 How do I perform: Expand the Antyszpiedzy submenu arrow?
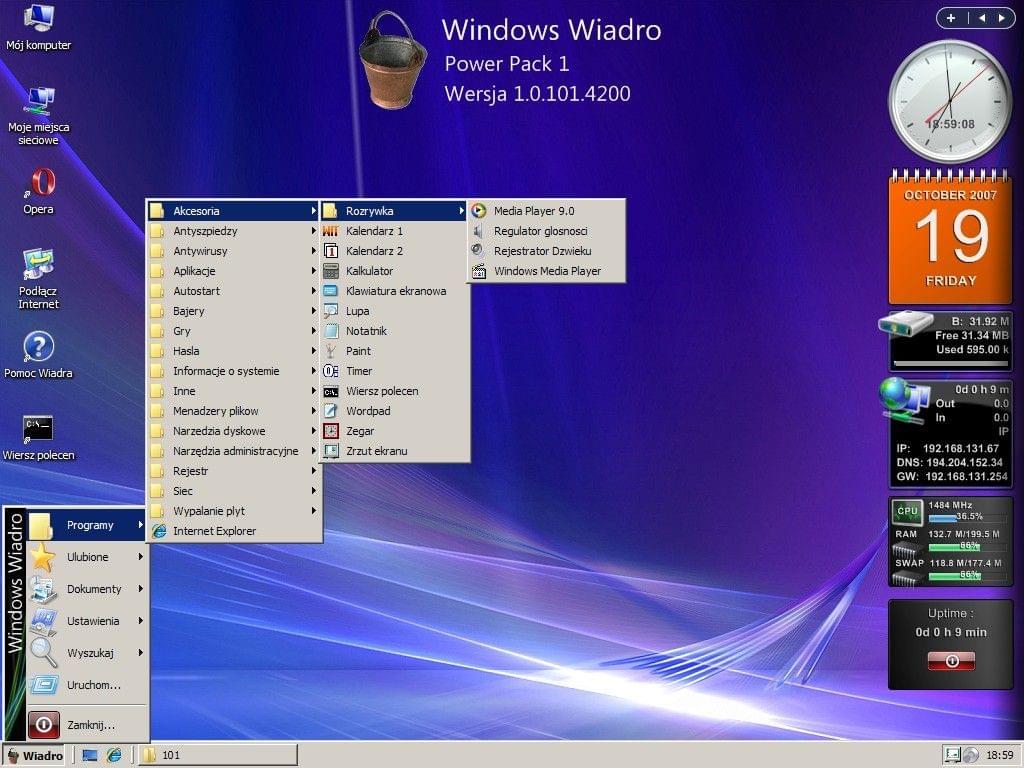[x=314, y=231]
